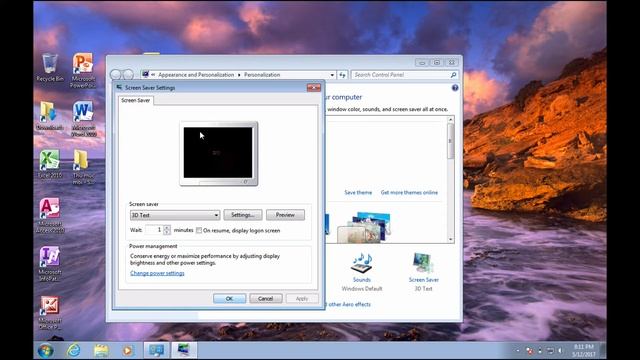This screenshot has height=360, width=640.
Task: Open Help in the Personalization window
Action: pos(455,88)
